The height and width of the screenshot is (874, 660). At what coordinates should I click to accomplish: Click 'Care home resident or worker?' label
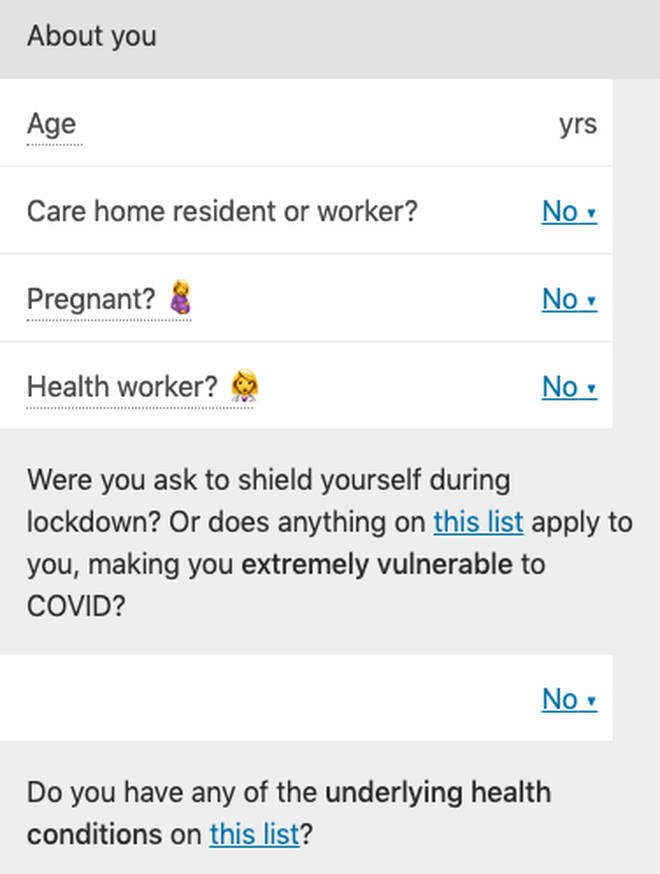[222, 212]
